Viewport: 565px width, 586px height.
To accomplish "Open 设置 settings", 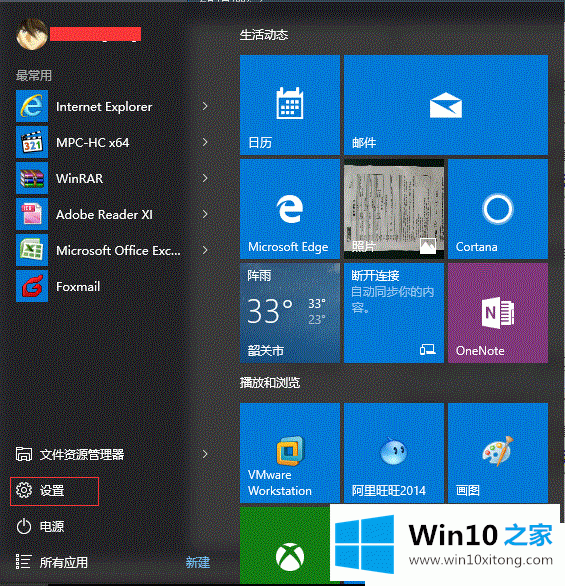I will point(55,491).
